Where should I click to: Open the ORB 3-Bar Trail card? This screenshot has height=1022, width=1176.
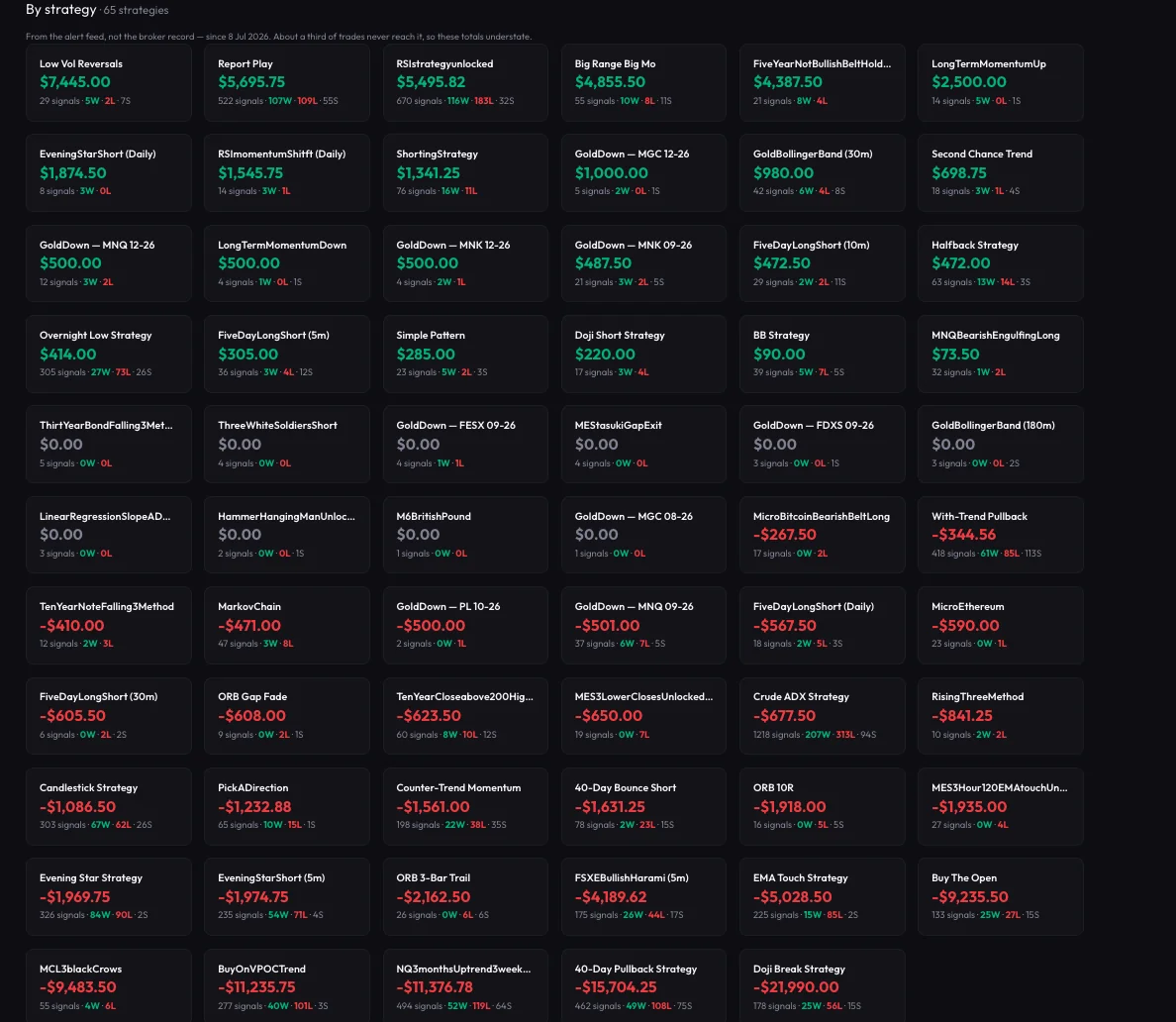coord(465,896)
